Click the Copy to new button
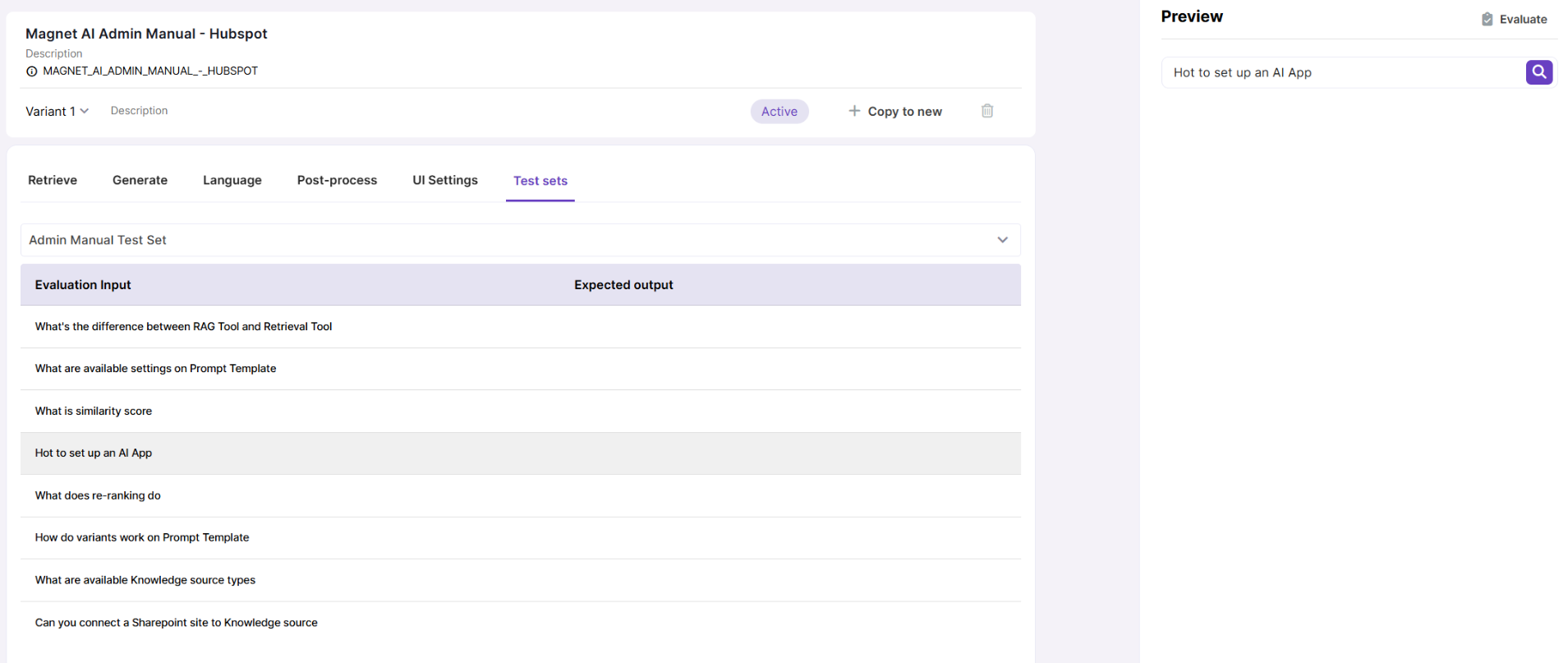 click(x=904, y=112)
